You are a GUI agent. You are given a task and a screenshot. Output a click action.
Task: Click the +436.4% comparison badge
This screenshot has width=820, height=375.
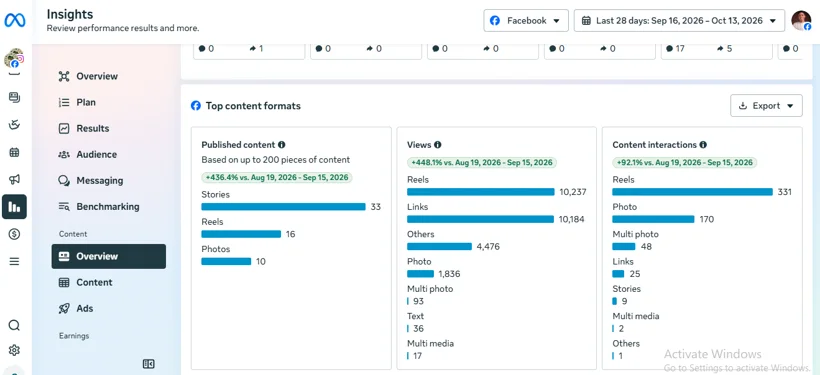pos(277,177)
